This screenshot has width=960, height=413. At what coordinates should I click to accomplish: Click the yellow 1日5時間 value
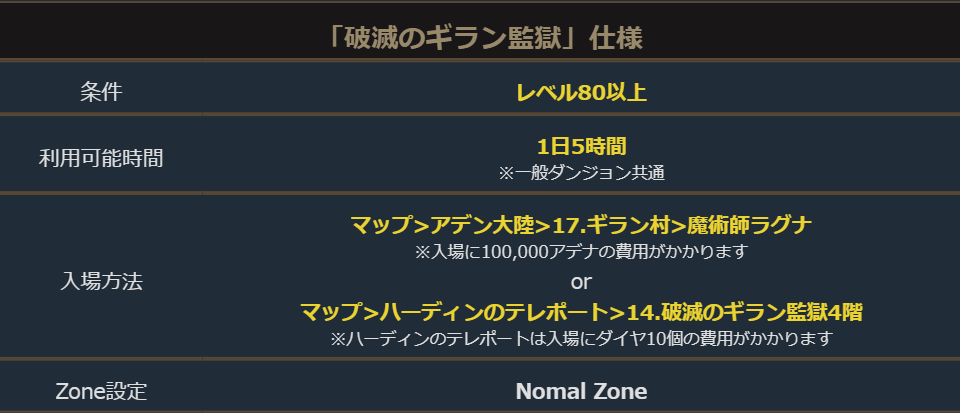click(x=581, y=146)
